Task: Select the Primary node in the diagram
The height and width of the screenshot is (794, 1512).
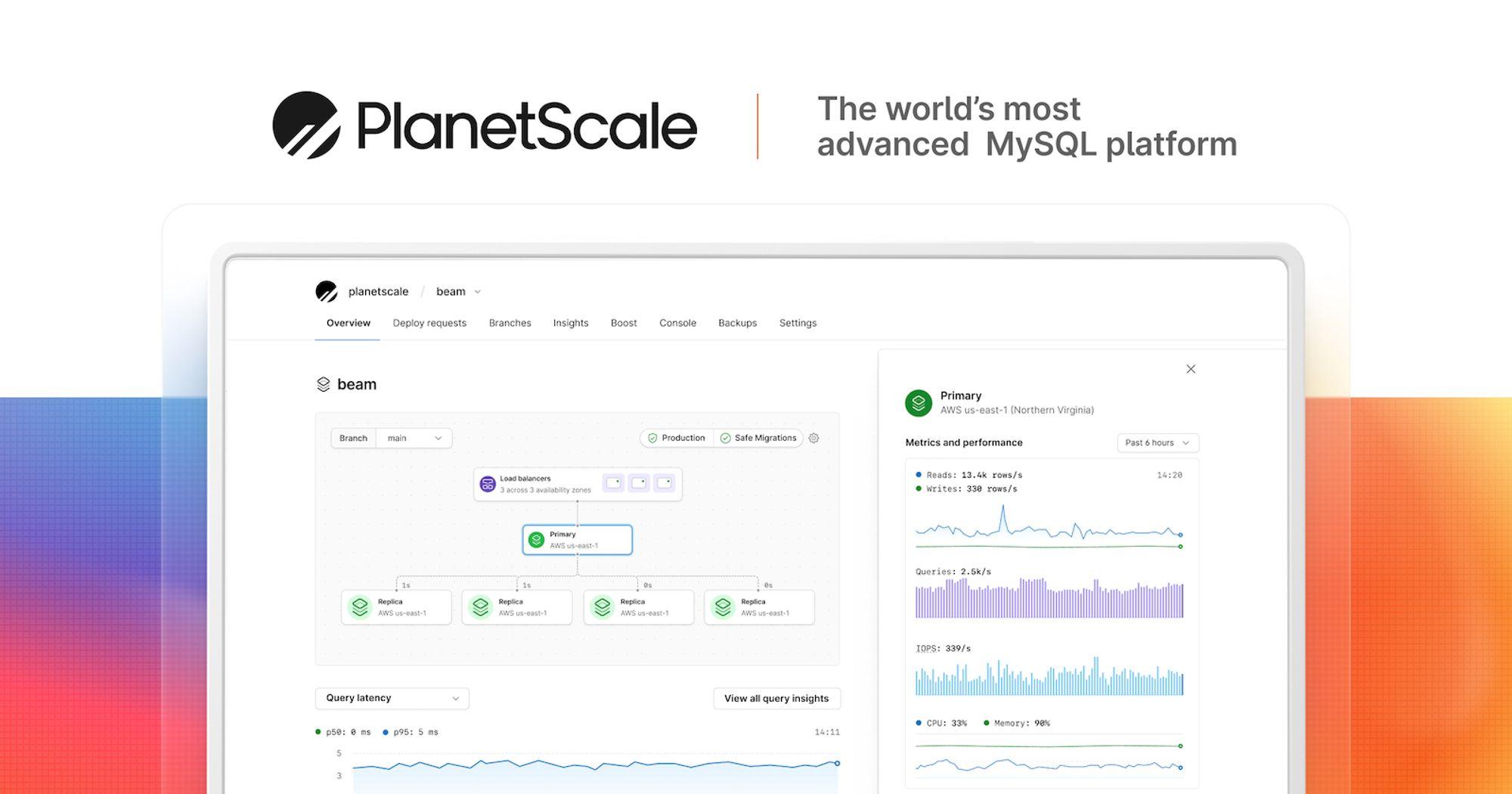Action: pos(577,540)
